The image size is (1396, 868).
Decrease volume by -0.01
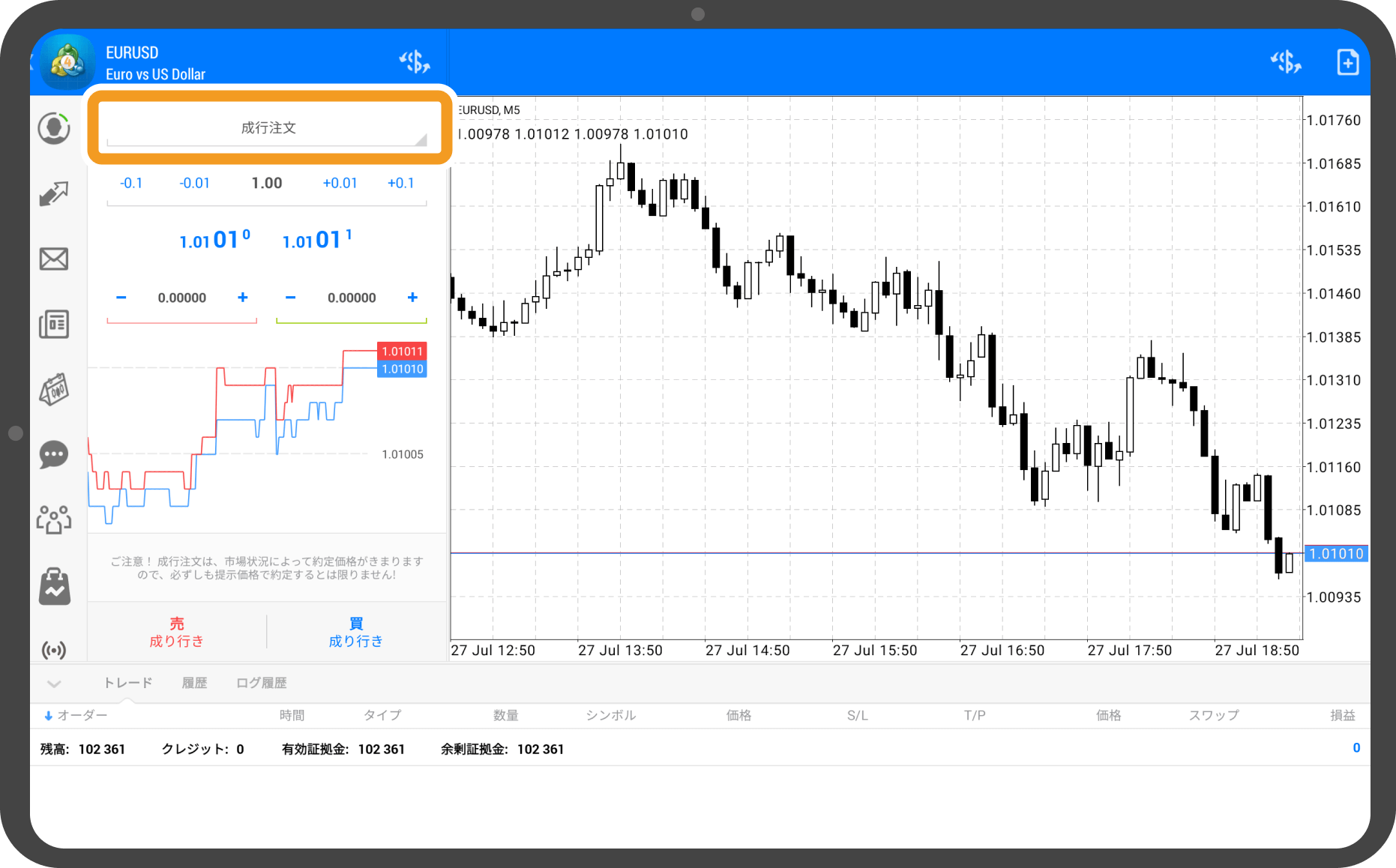click(x=195, y=183)
